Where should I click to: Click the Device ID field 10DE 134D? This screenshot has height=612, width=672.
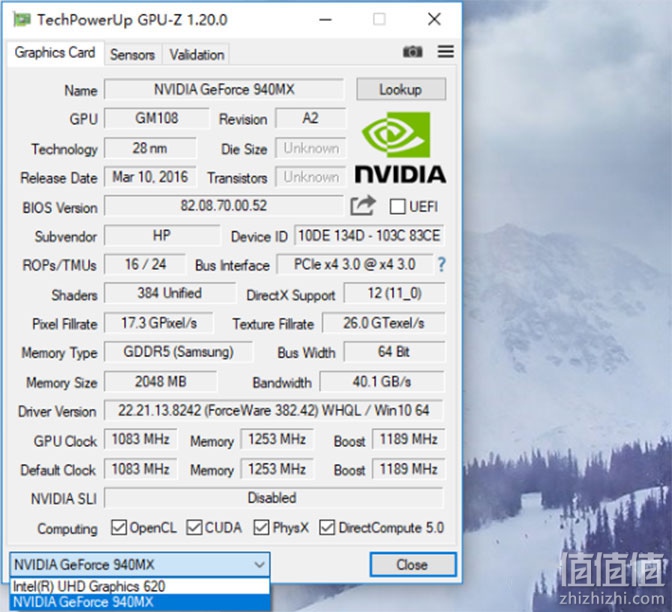[369, 236]
